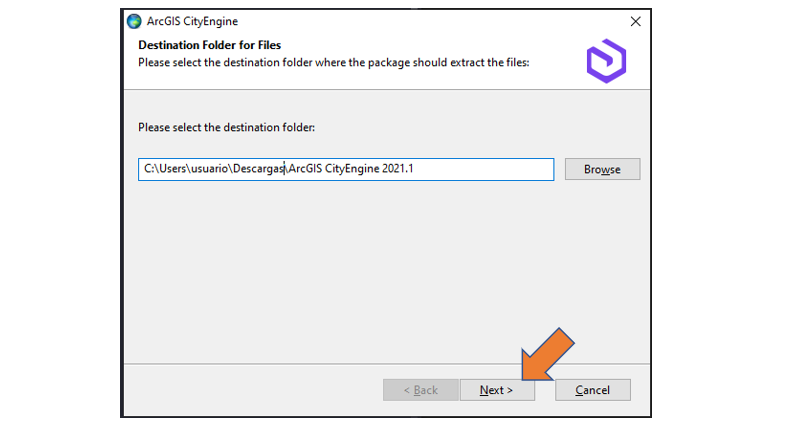Screen dimensions: 796x426
Task: Click '2021.1' at the path end
Action: pos(397,169)
